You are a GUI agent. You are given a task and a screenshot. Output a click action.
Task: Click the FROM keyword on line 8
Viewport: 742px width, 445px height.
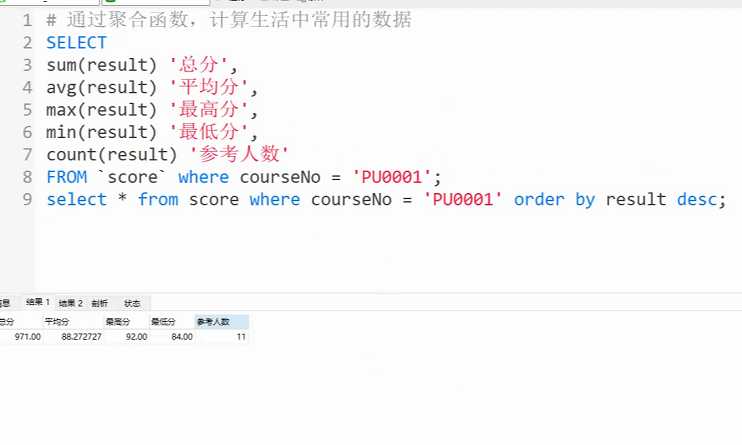click(67, 177)
